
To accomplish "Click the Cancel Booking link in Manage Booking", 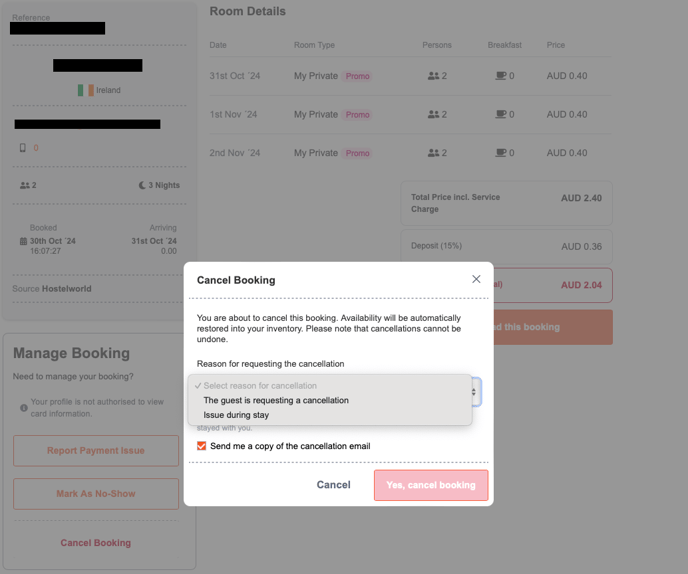I will coord(96,543).
